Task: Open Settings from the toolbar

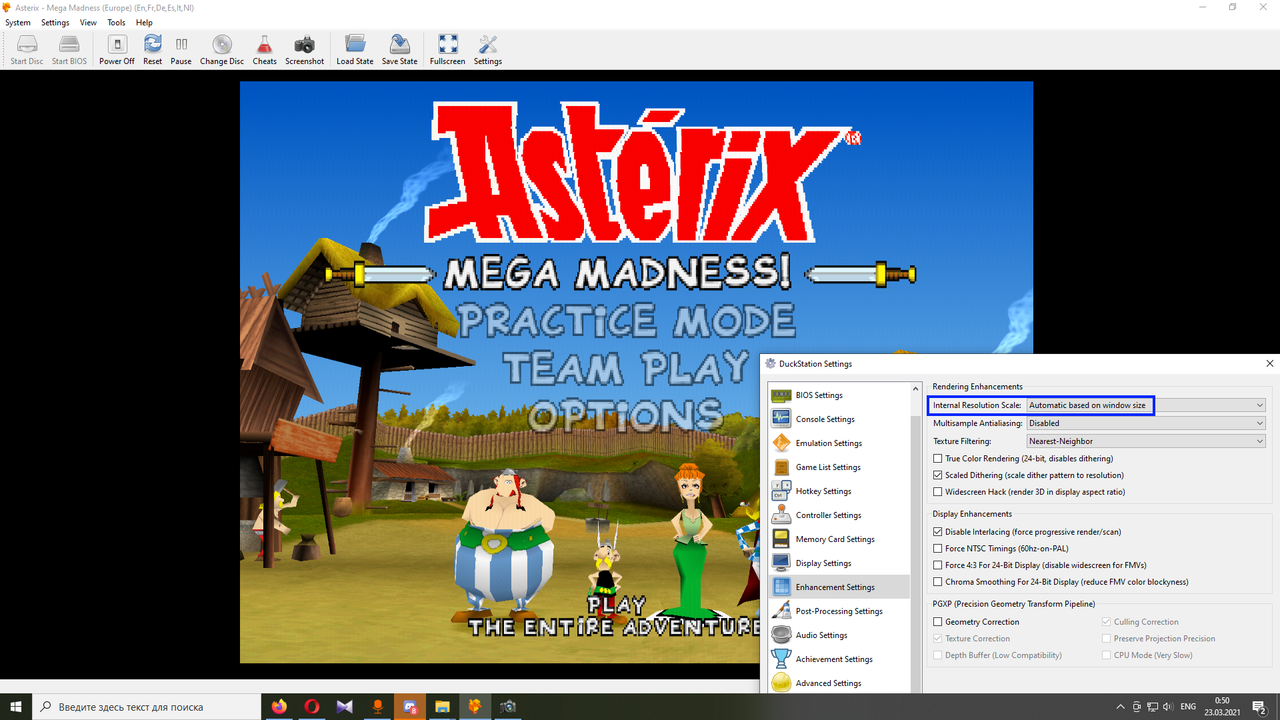Action: coord(488,49)
